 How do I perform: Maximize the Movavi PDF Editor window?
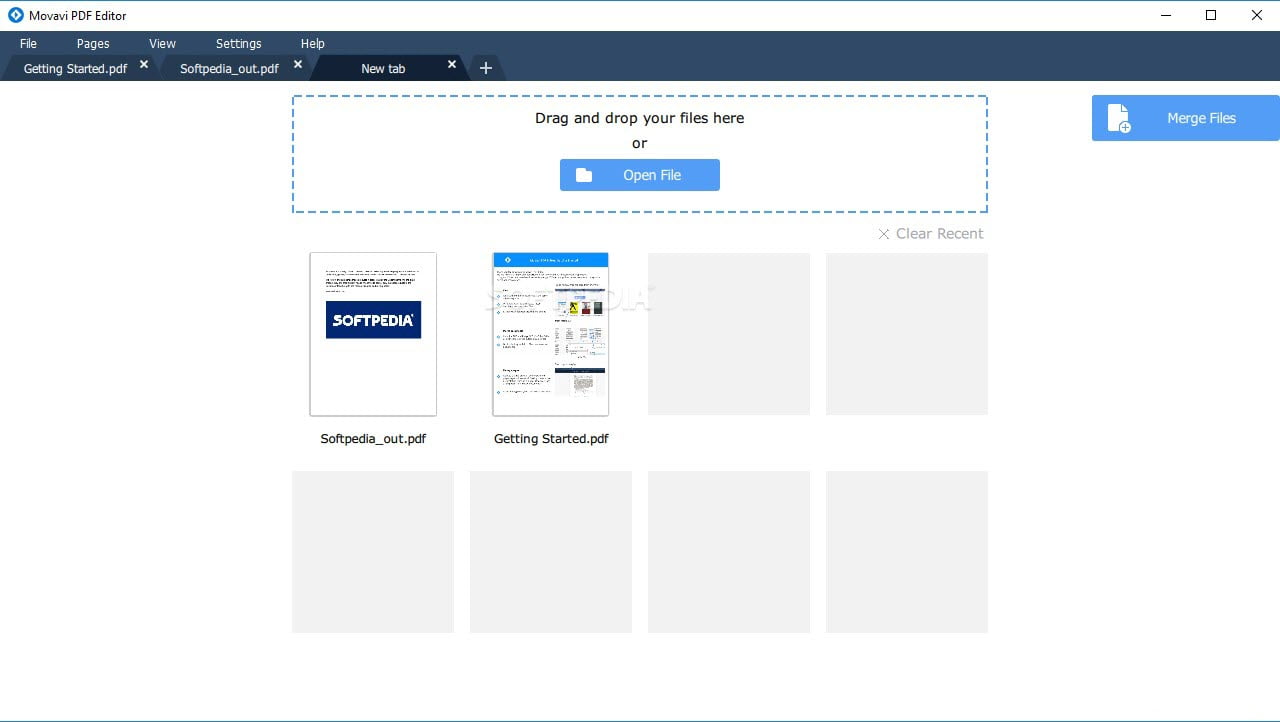[1211, 15]
